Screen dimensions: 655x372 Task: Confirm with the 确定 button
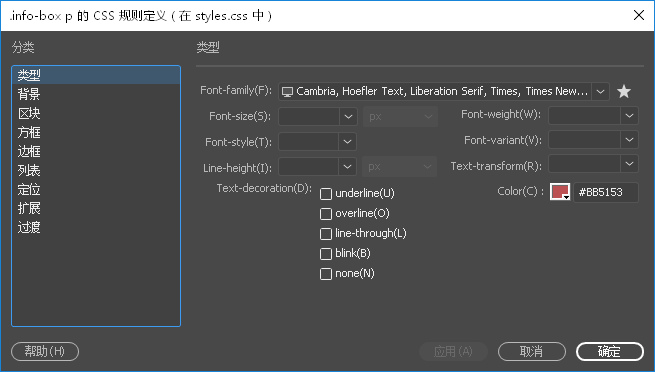tap(610, 352)
